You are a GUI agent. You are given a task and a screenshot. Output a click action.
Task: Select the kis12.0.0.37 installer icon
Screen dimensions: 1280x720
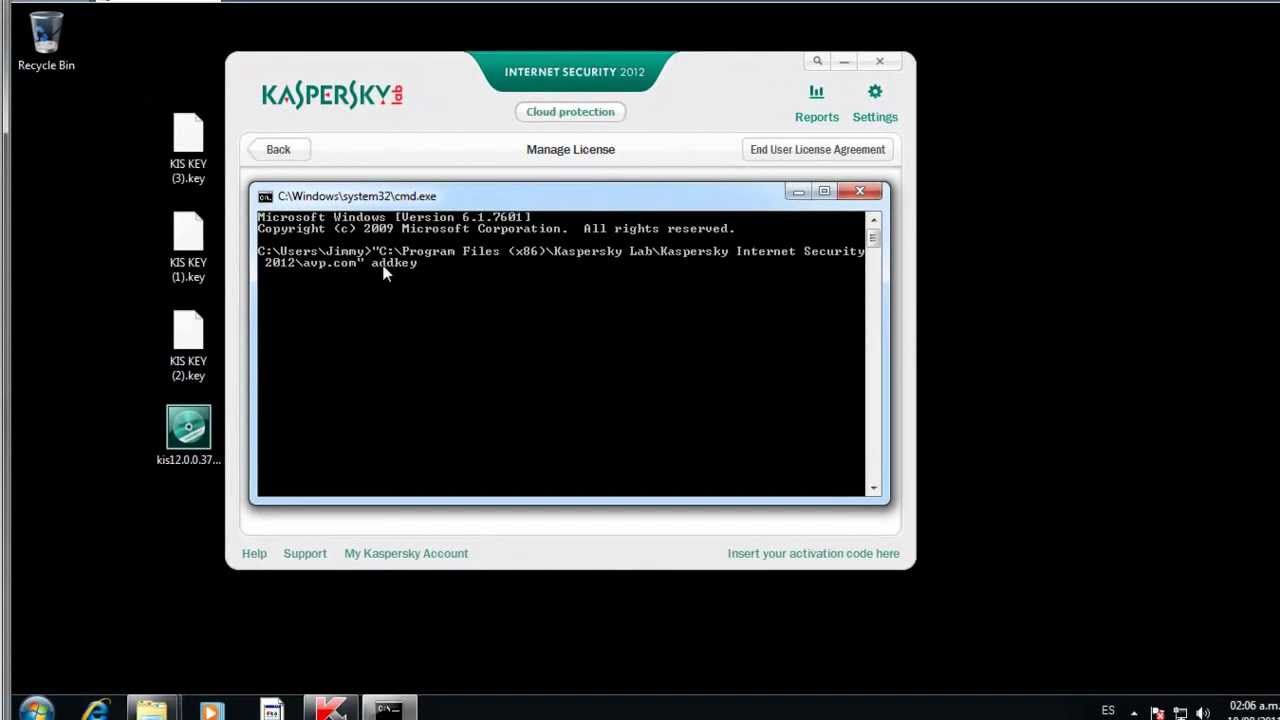click(x=188, y=436)
